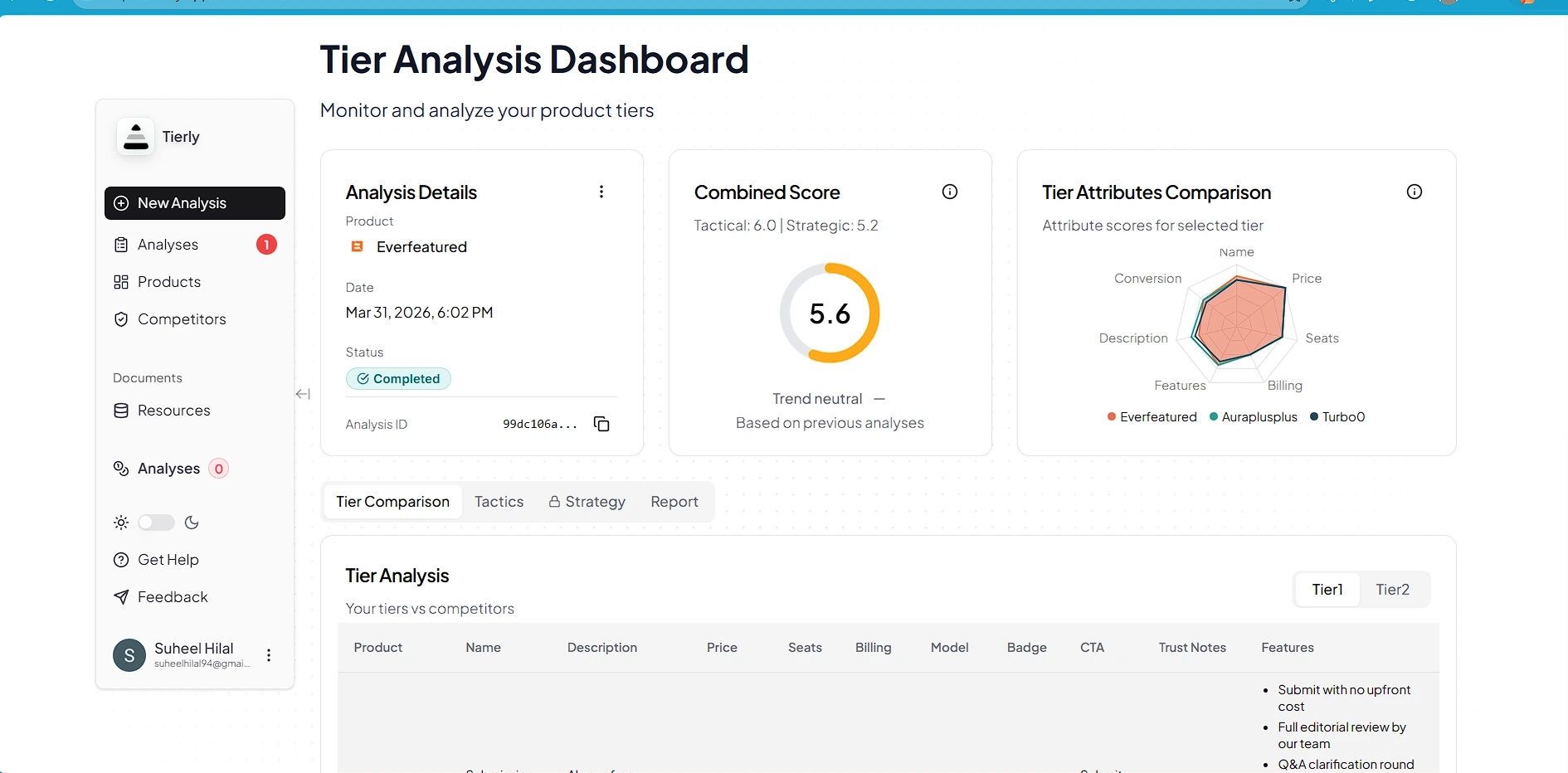Viewport: 1568px width, 773px height.
Task: Open Combined Score info tooltip
Action: tap(950, 192)
